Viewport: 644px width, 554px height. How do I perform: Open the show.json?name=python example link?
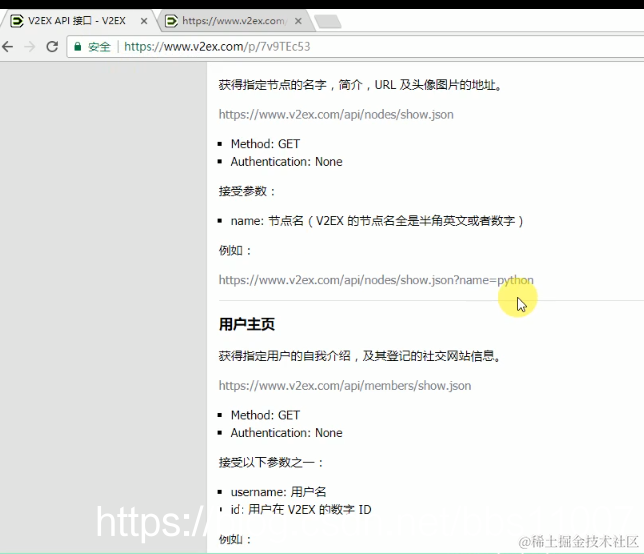(376, 280)
